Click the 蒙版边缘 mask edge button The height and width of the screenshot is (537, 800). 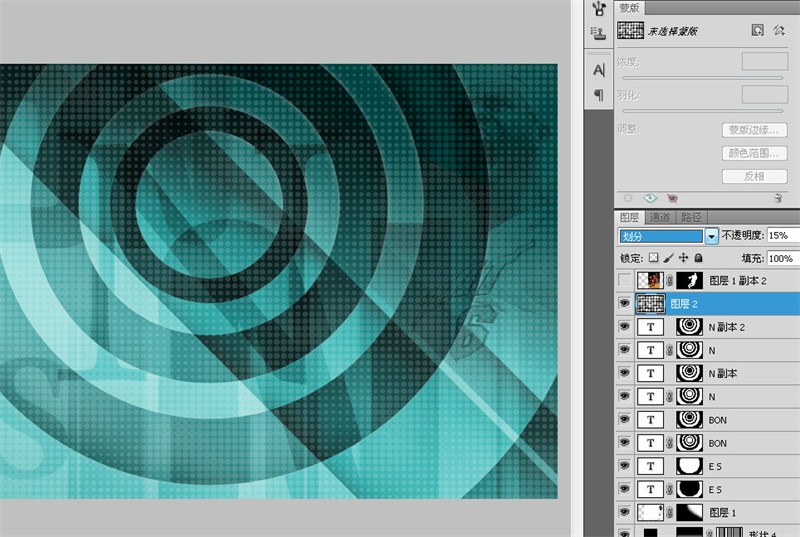(755, 130)
